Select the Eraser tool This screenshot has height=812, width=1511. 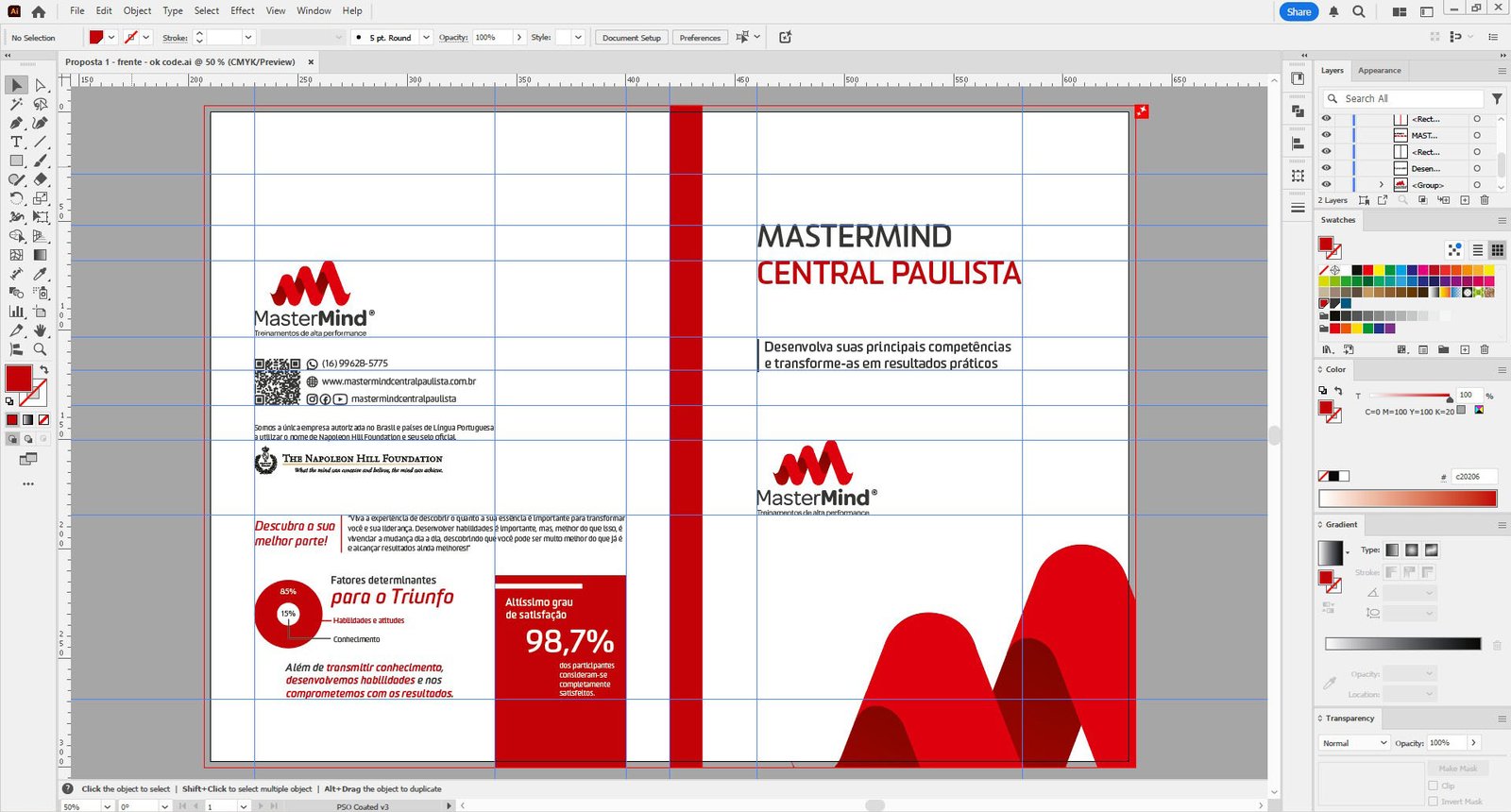coord(41,179)
